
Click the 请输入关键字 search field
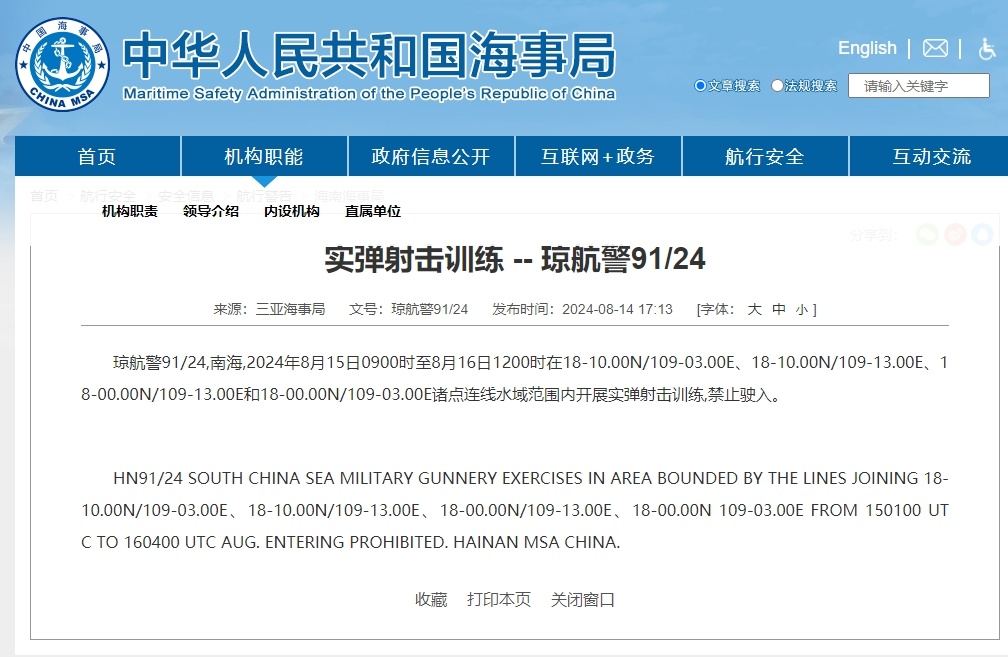click(919, 86)
